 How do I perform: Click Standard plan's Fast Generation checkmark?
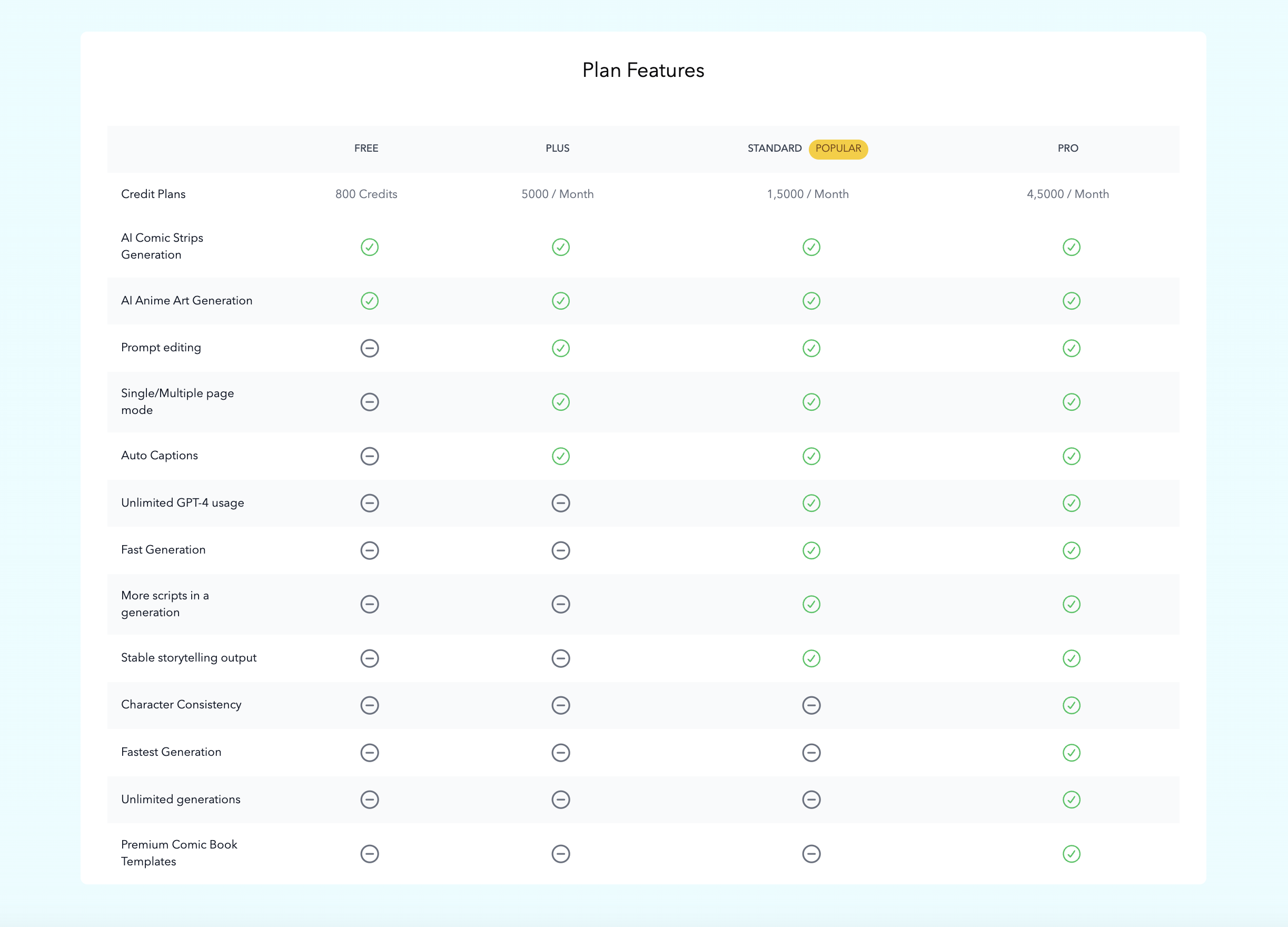[811, 550]
